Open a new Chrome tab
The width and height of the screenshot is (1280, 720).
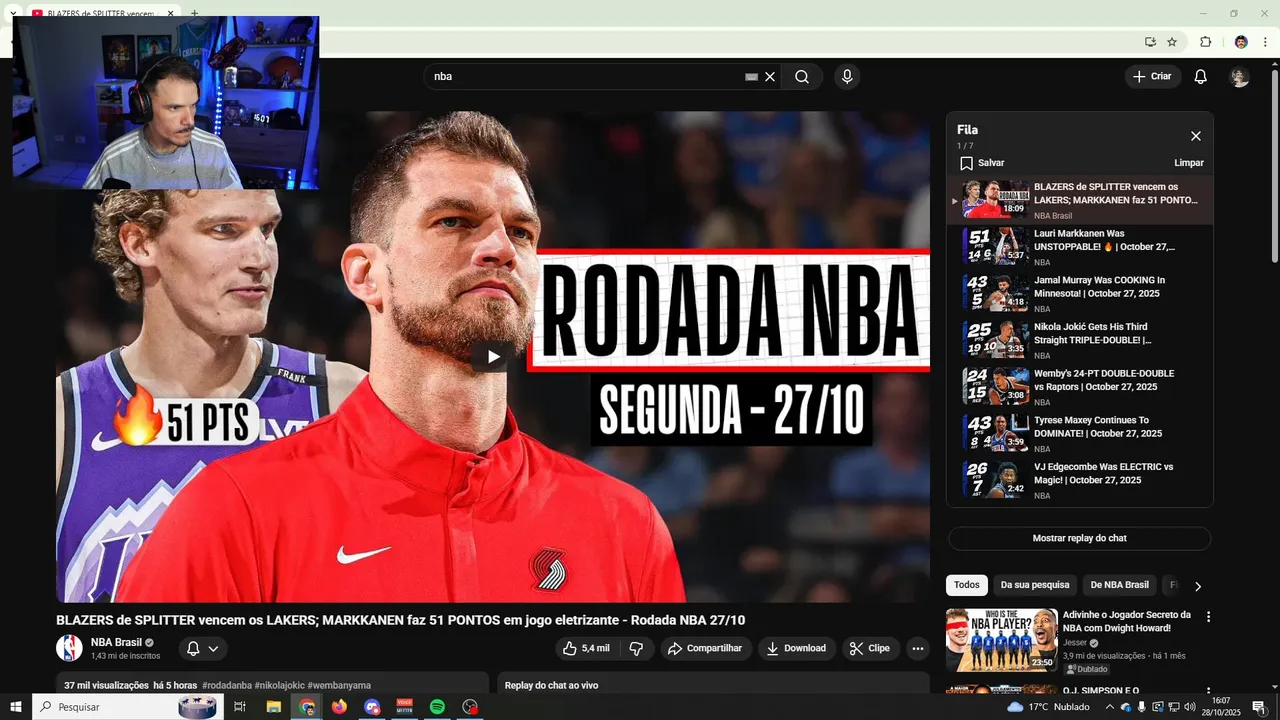(194, 14)
